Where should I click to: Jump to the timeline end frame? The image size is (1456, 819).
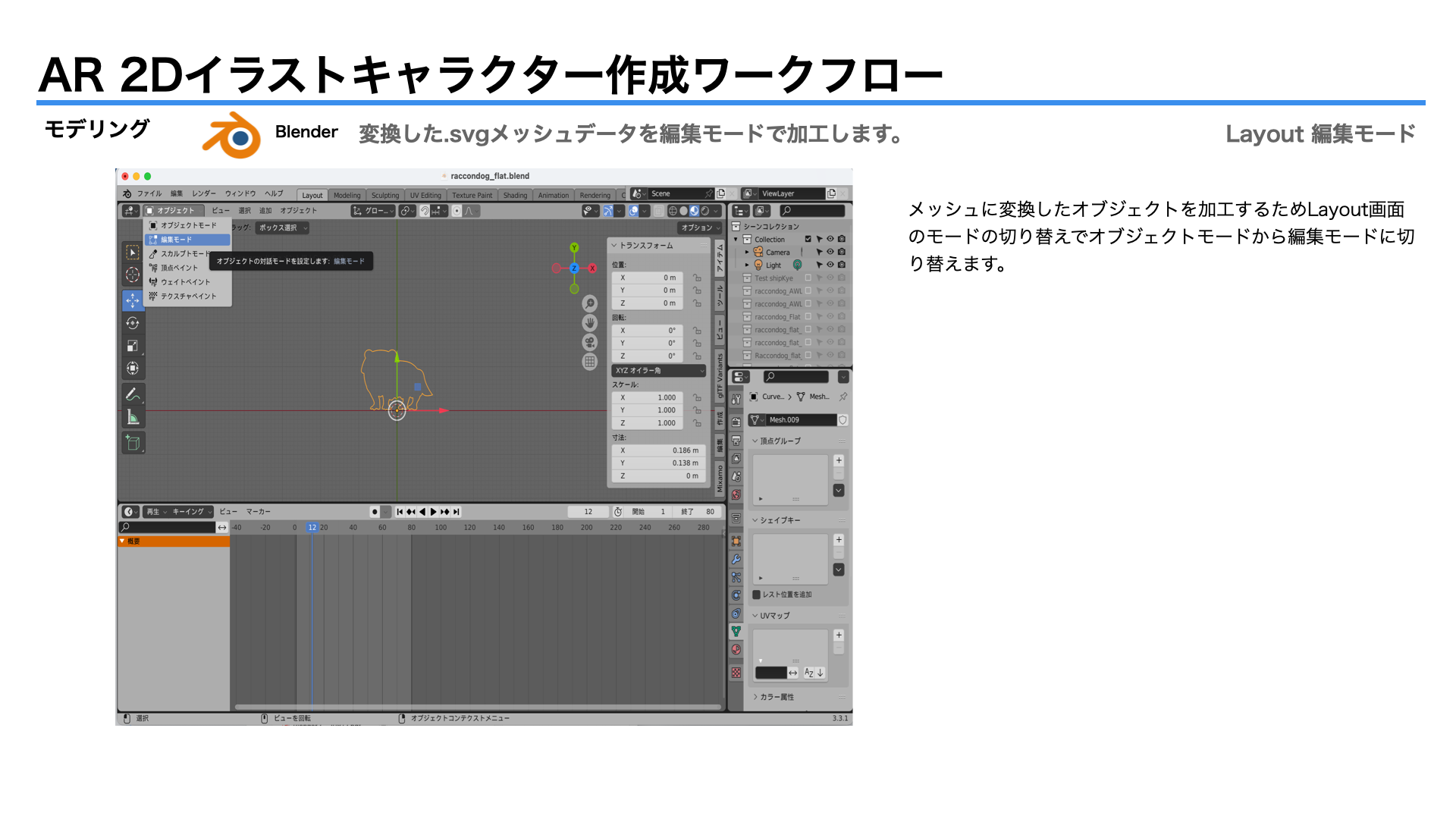tap(457, 512)
